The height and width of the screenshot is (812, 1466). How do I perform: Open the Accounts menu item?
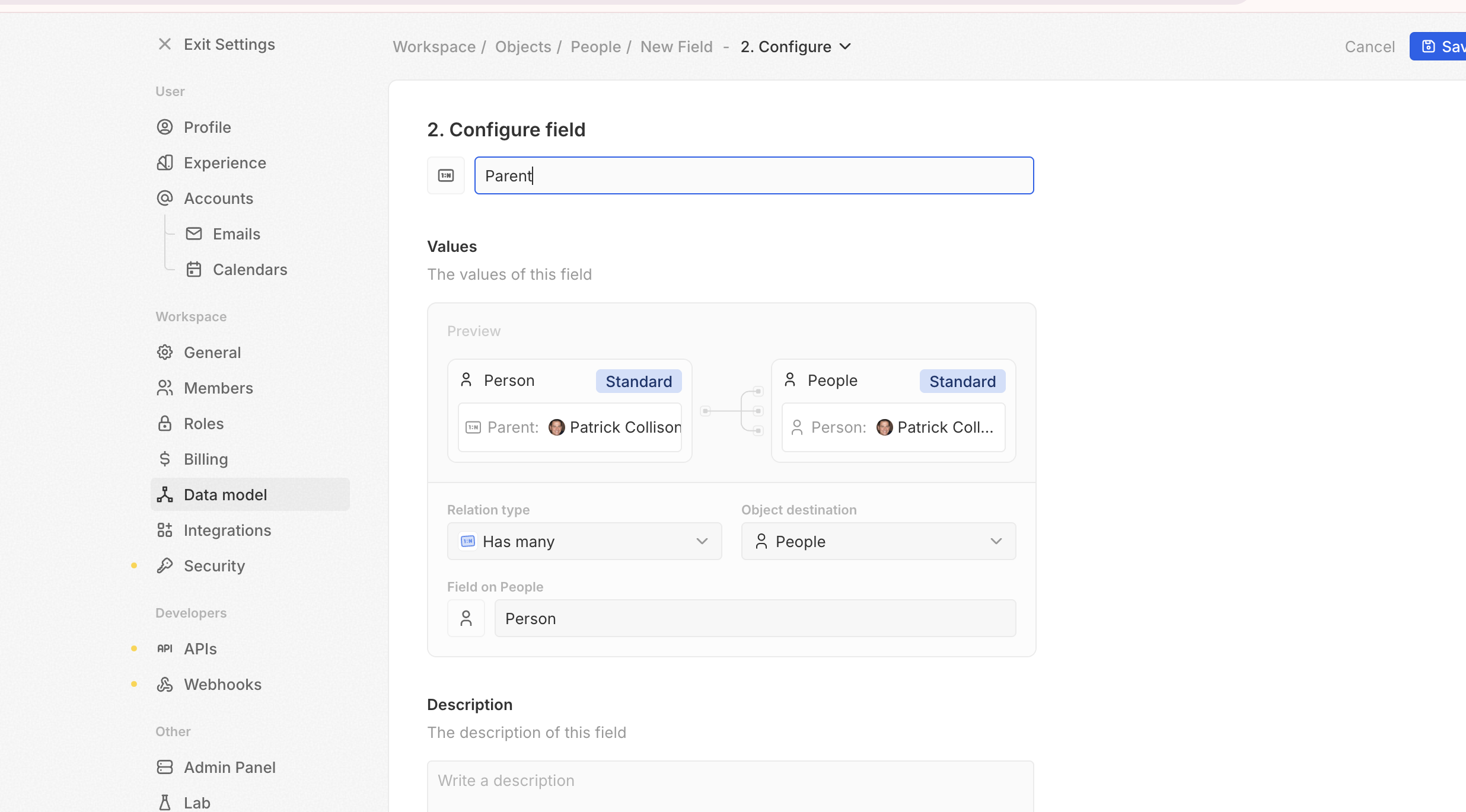(250, 199)
